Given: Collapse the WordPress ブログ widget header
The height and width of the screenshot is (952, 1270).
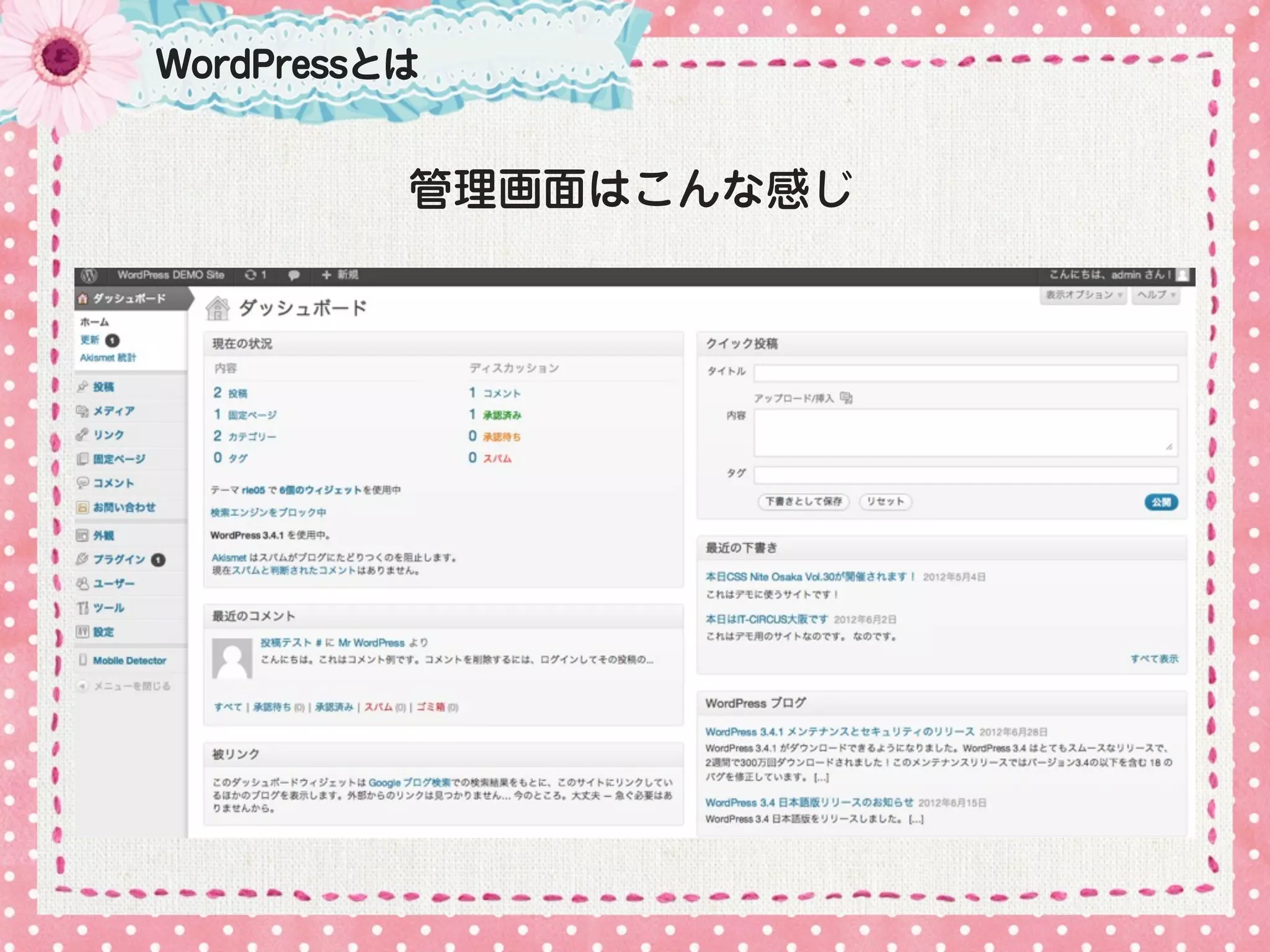Looking at the screenshot, I should point(941,703).
